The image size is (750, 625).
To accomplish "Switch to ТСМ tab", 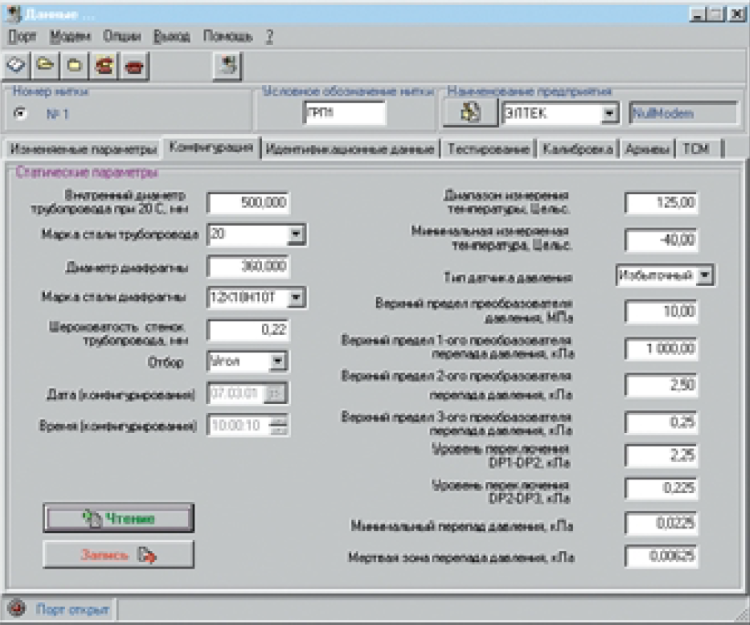I will tap(698, 149).
